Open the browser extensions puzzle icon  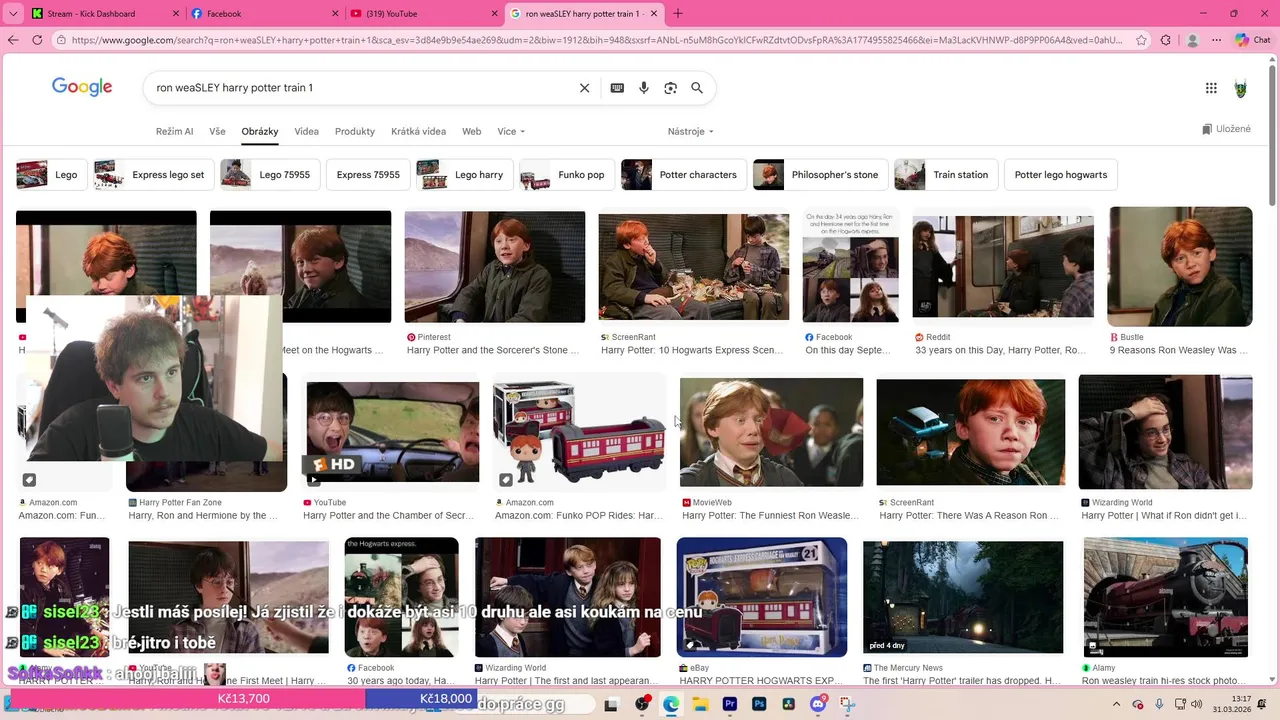[1166, 40]
